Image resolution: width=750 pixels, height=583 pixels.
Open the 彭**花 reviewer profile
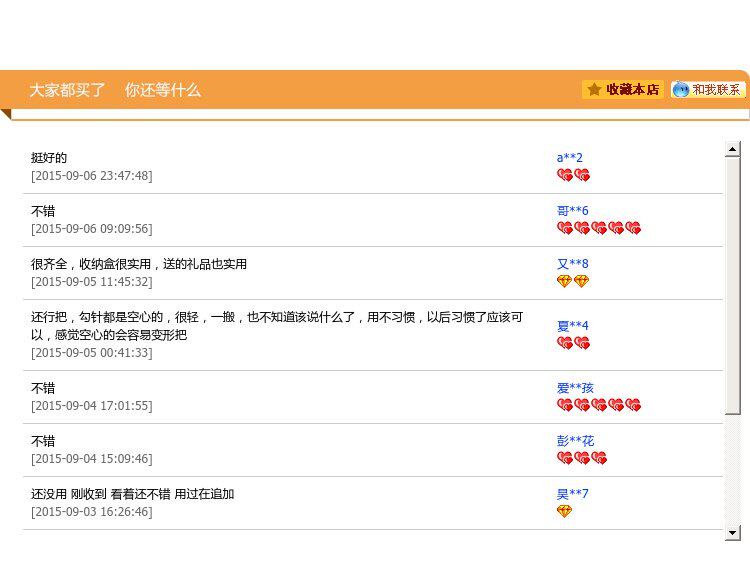pyautogui.click(x=575, y=440)
